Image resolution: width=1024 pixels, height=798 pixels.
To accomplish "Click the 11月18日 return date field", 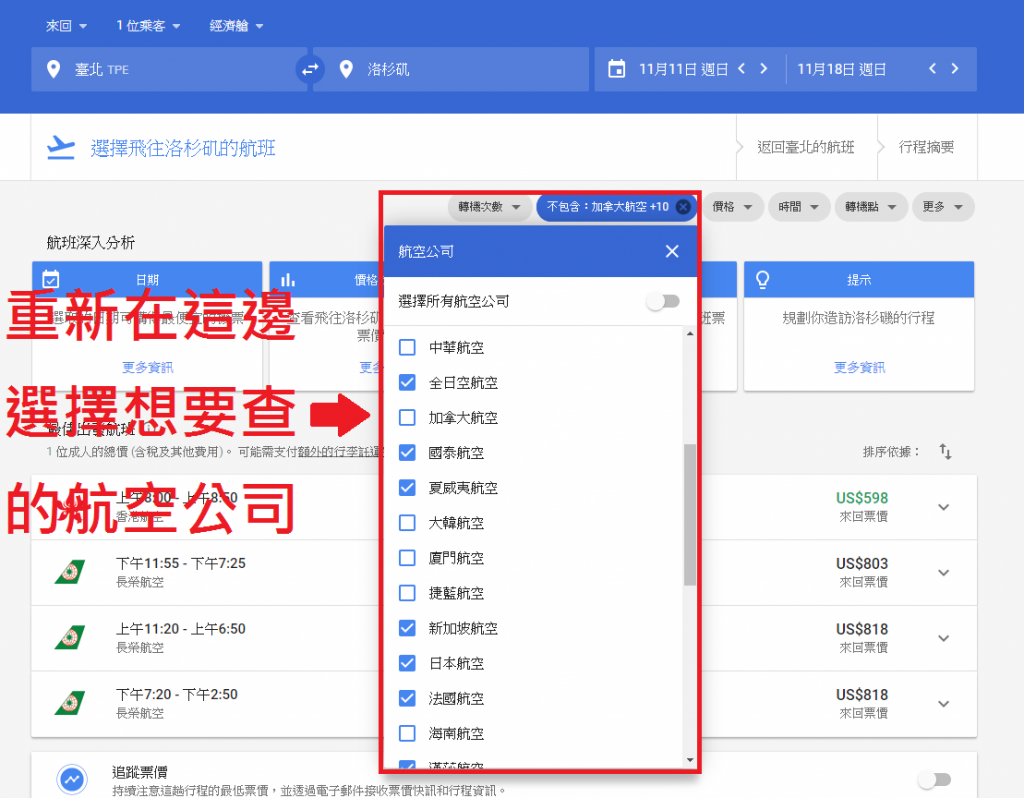I will click(842, 69).
